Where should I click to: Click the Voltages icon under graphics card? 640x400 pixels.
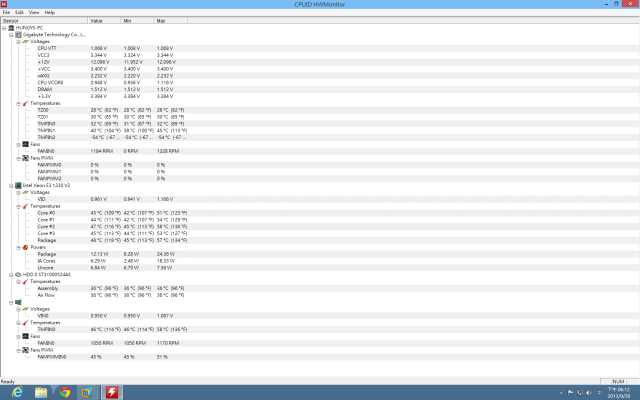pyautogui.click(x=25, y=309)
